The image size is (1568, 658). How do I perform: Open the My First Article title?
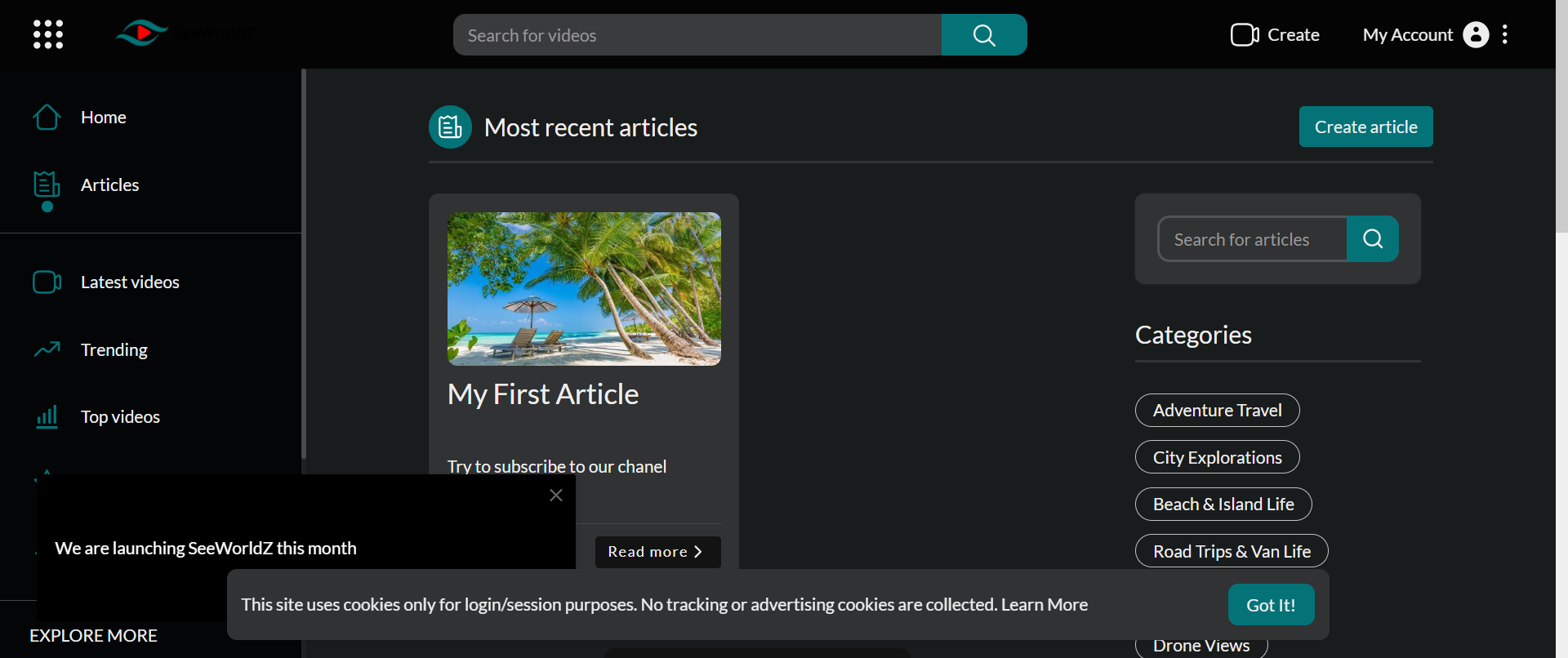click(x=543, y=394)
